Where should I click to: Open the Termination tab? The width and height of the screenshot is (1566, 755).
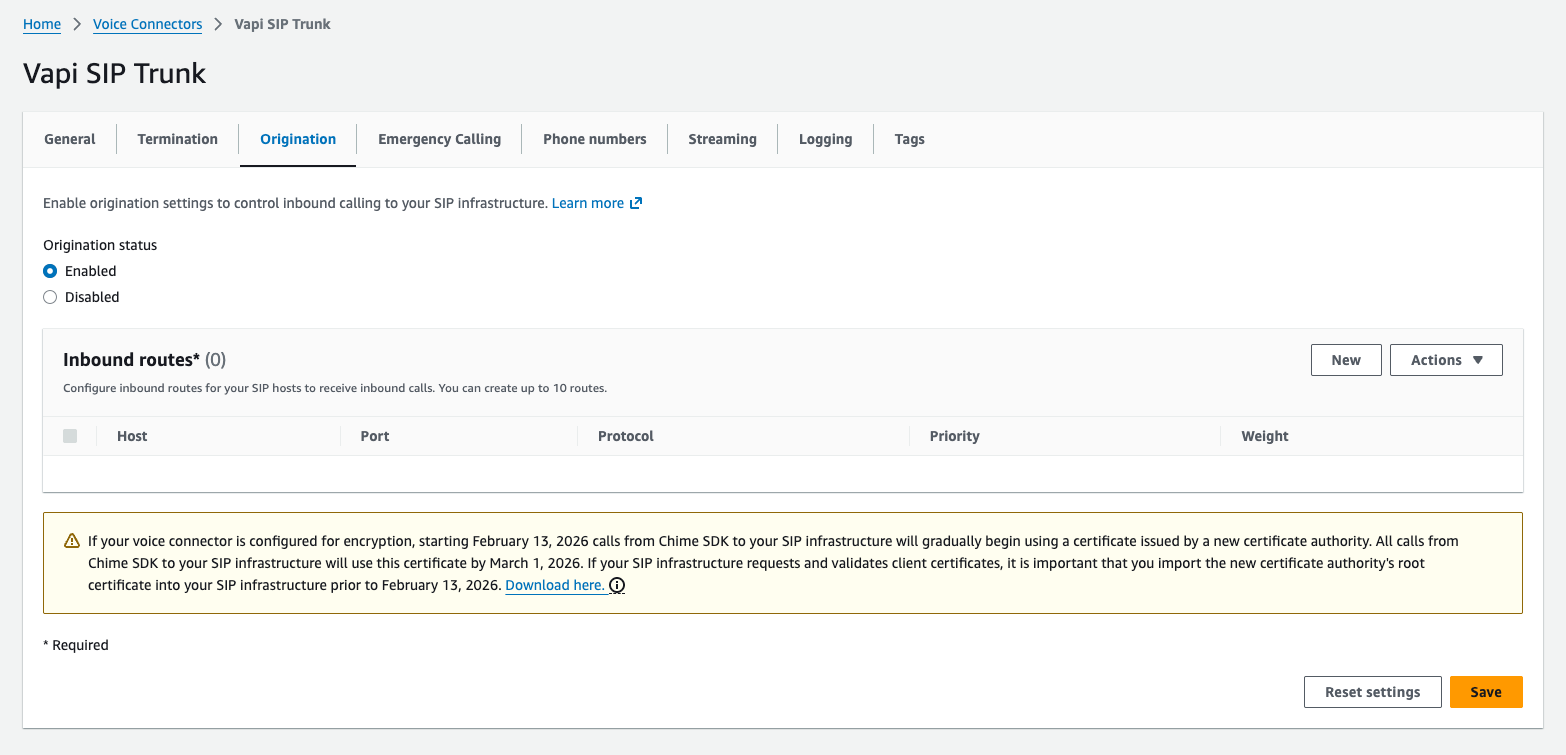(x=177, y=139)
